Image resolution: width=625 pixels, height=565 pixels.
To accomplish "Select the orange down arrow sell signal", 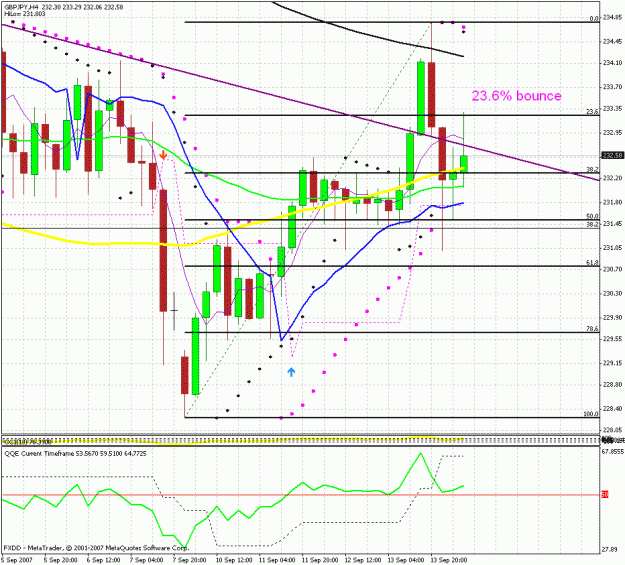I will pyautogui.click(x=163, y=155).
